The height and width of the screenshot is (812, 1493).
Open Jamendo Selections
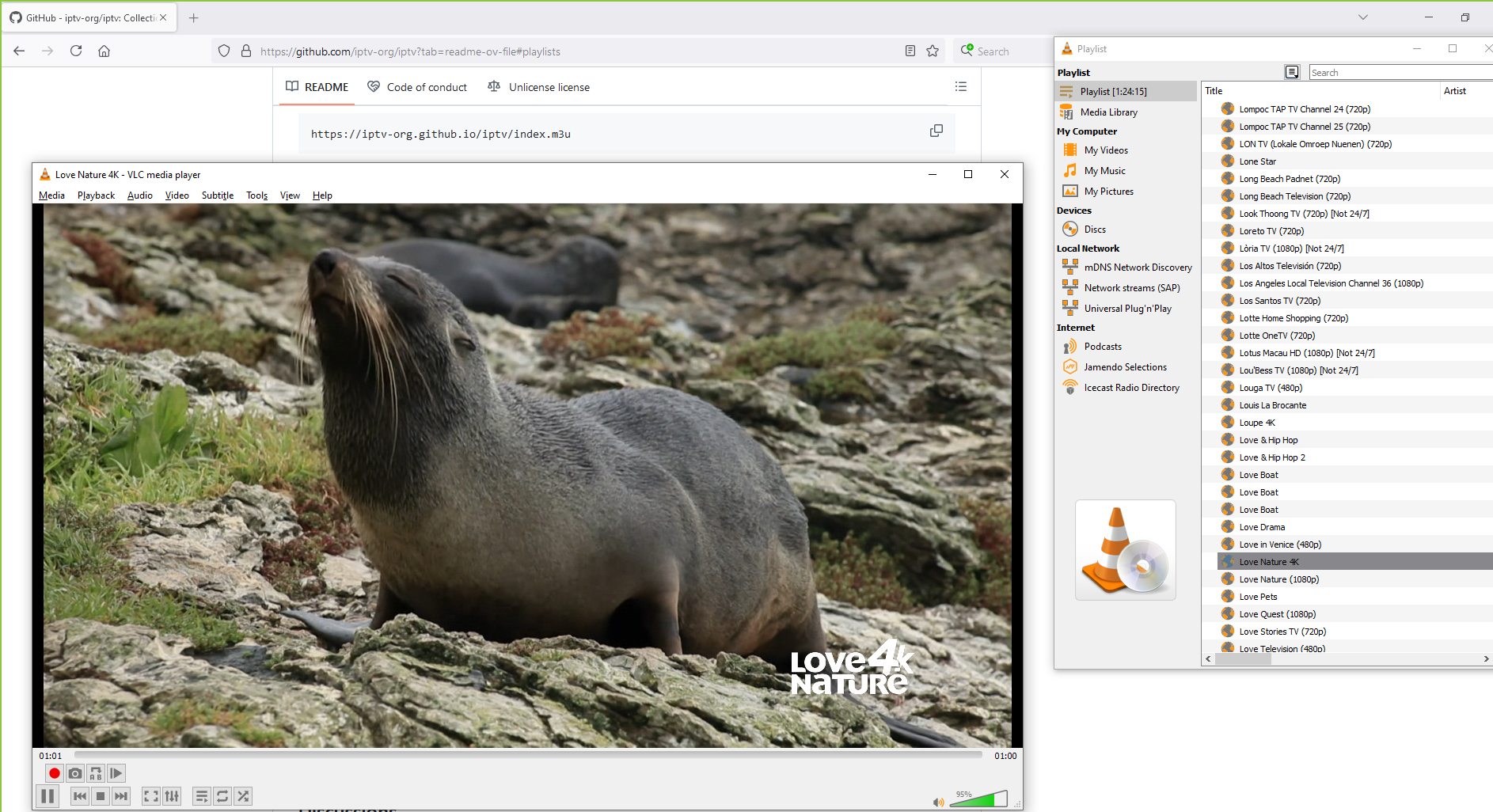coord(1126,367)
